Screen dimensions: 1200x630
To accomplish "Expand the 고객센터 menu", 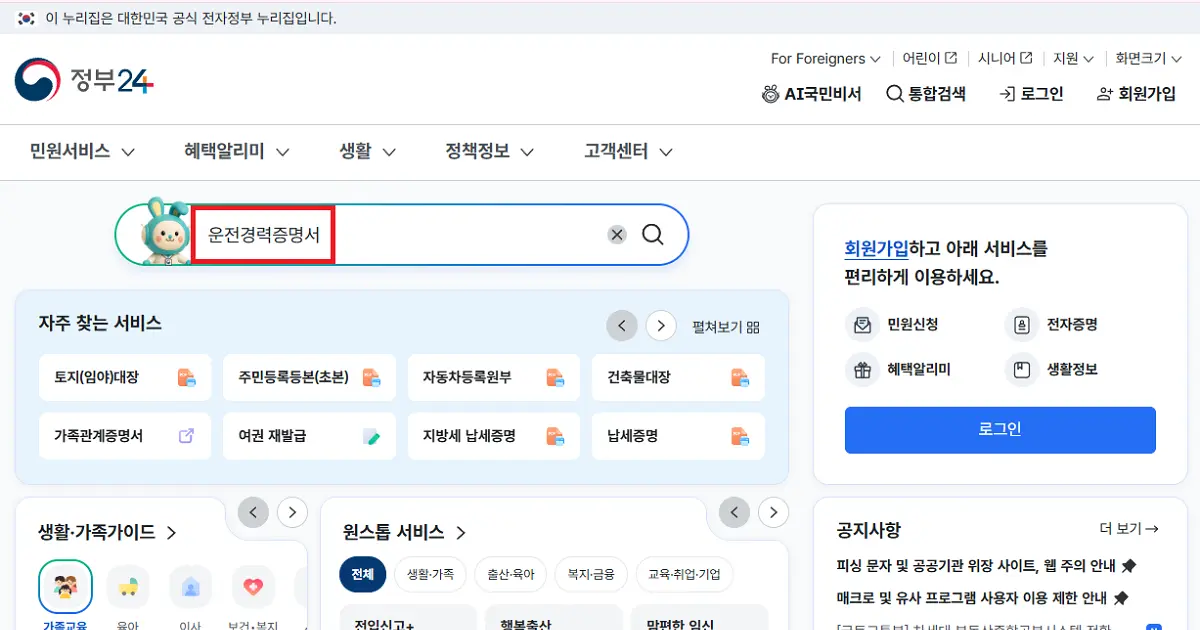I will [x=629, y=152].
